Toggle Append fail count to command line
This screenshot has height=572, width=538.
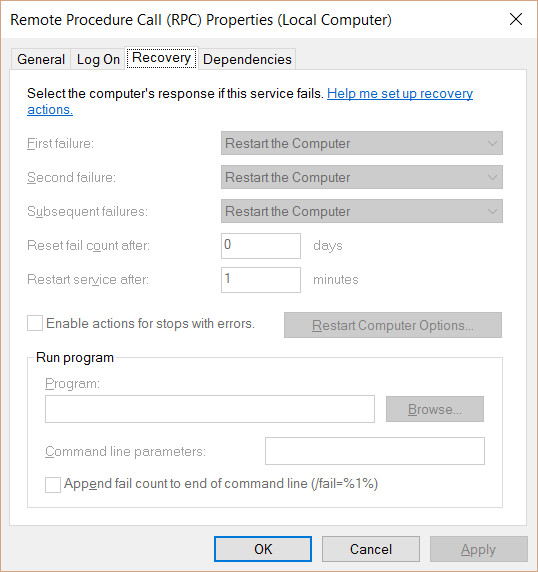coord(53,485)
